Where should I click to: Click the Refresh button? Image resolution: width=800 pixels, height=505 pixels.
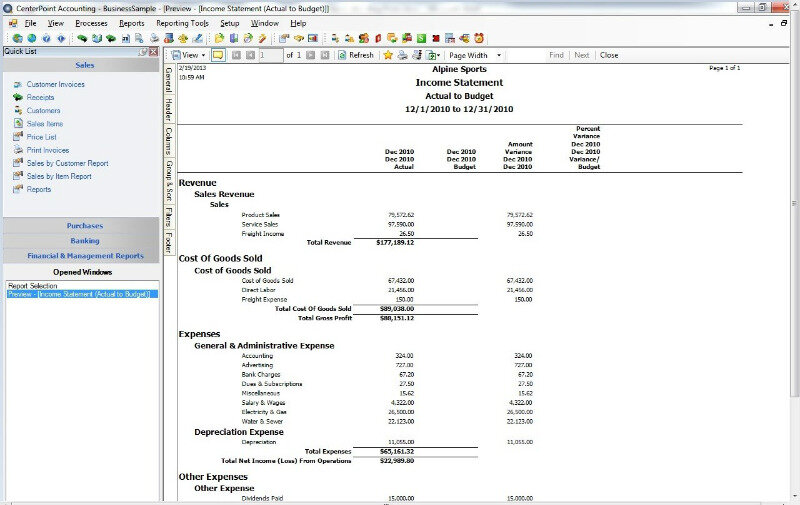pos(356,55)
